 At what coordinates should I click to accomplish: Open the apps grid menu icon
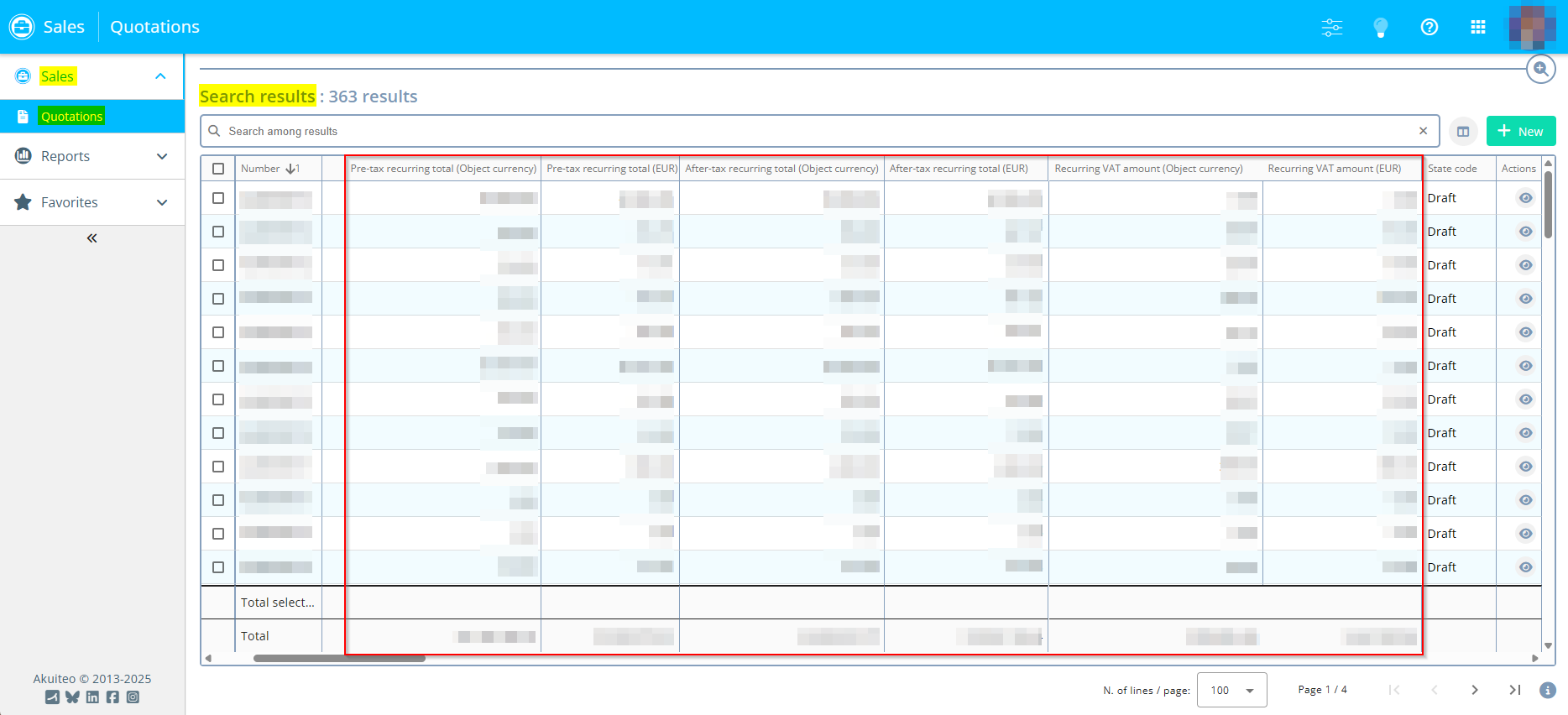[x=1477, y=27]
